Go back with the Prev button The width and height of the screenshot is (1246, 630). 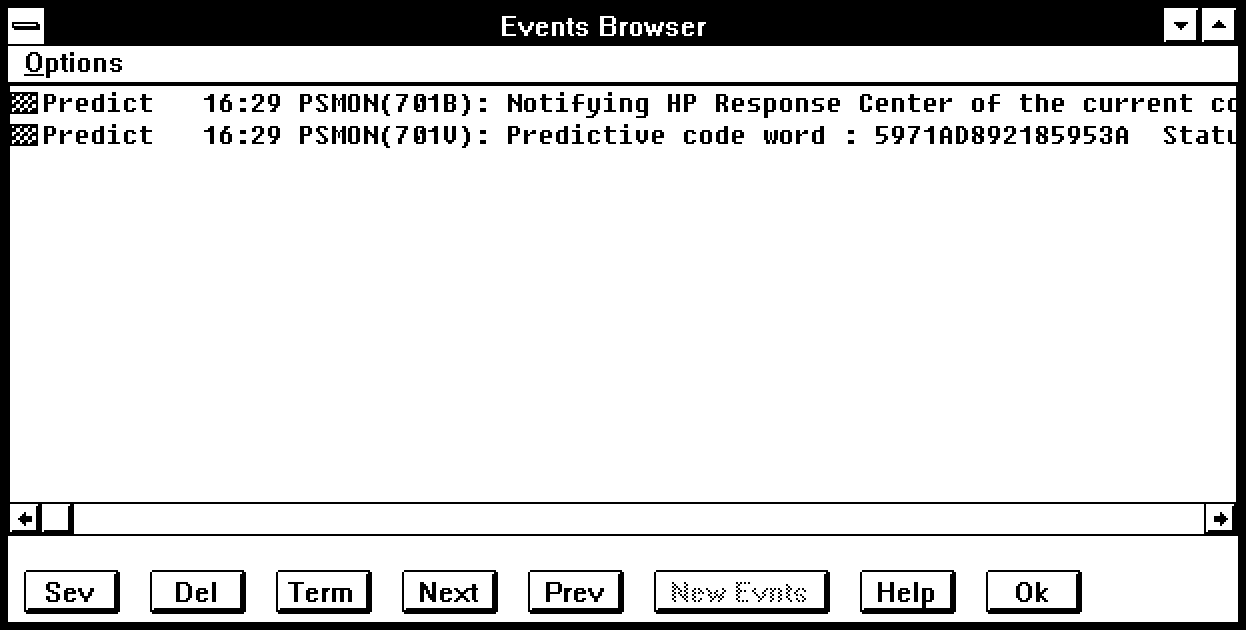pyautogui.click(x=574, y=592)
